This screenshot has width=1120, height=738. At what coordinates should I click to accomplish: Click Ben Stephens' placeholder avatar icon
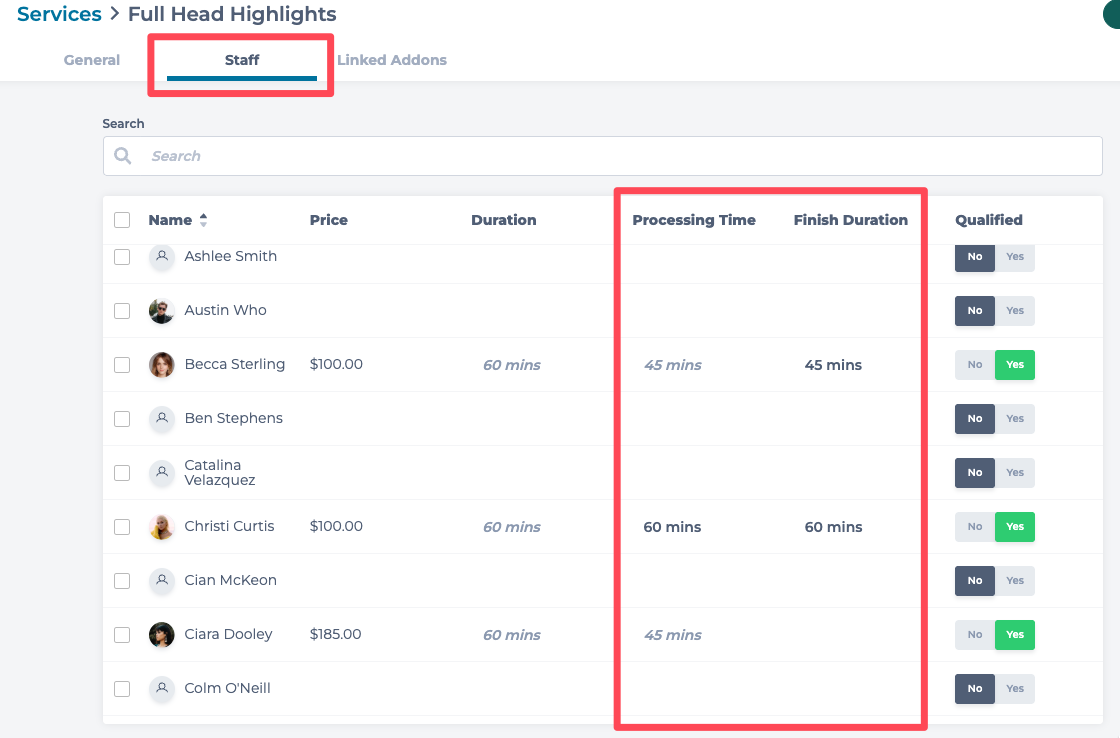pyautogui.click(x=161, y=419)
